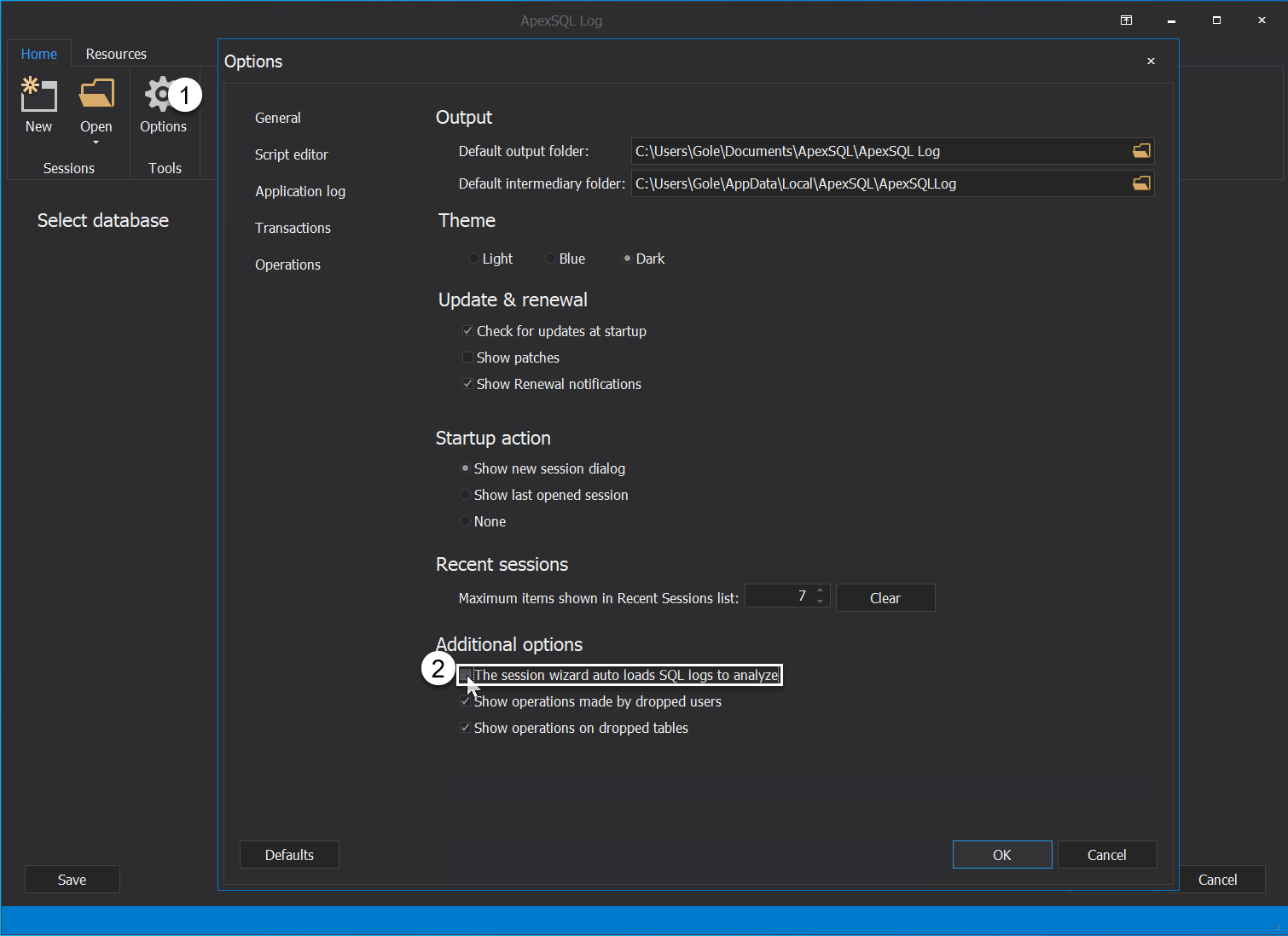The width and height of the screenshot is (1288, 936).
Task: Expand the Open button dropdown arrow
Action: [x=96, y=142]
